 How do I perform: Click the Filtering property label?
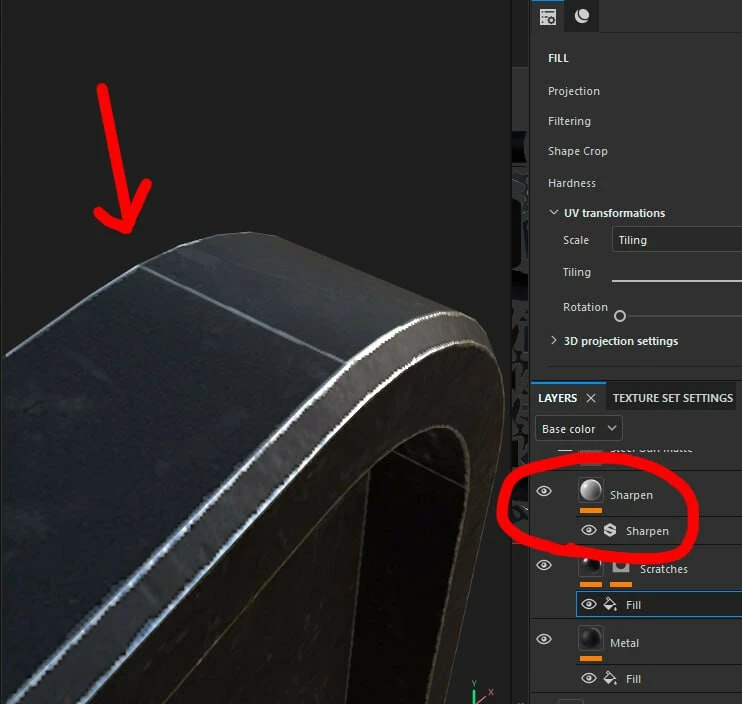[569, 121]
